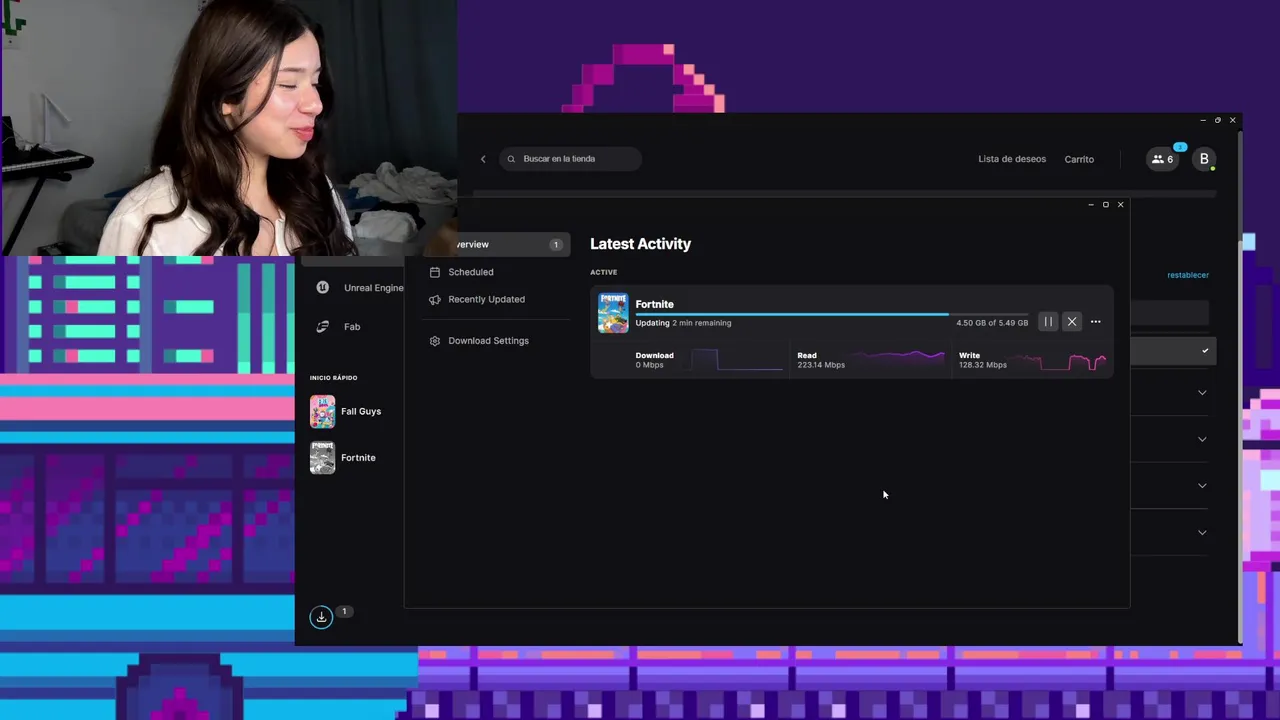
Task: Click the Fortnite title in active downloads
Action: tap(654, 304)
